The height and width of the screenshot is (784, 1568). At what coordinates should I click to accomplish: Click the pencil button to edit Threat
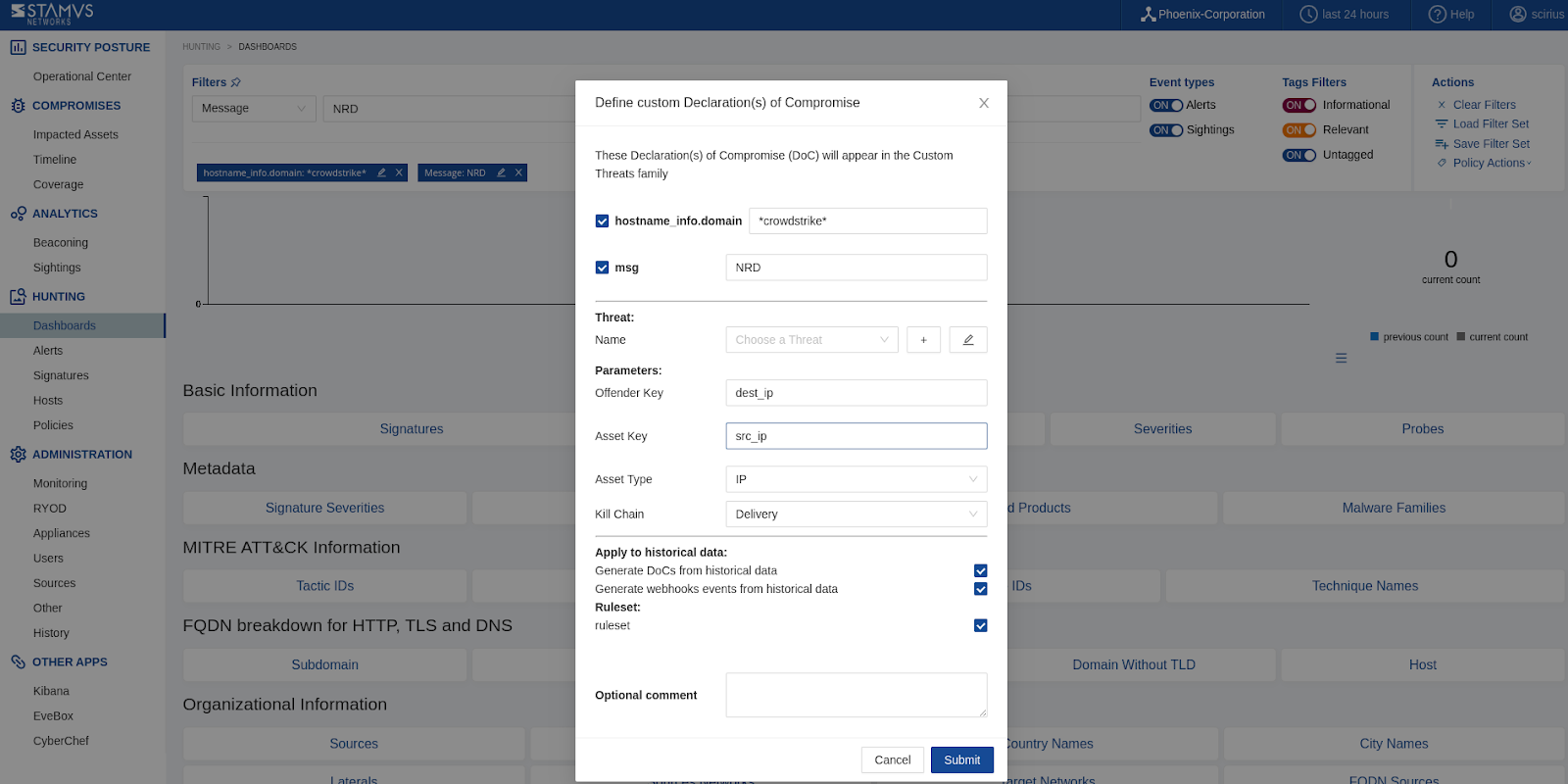tap(968, 340)
